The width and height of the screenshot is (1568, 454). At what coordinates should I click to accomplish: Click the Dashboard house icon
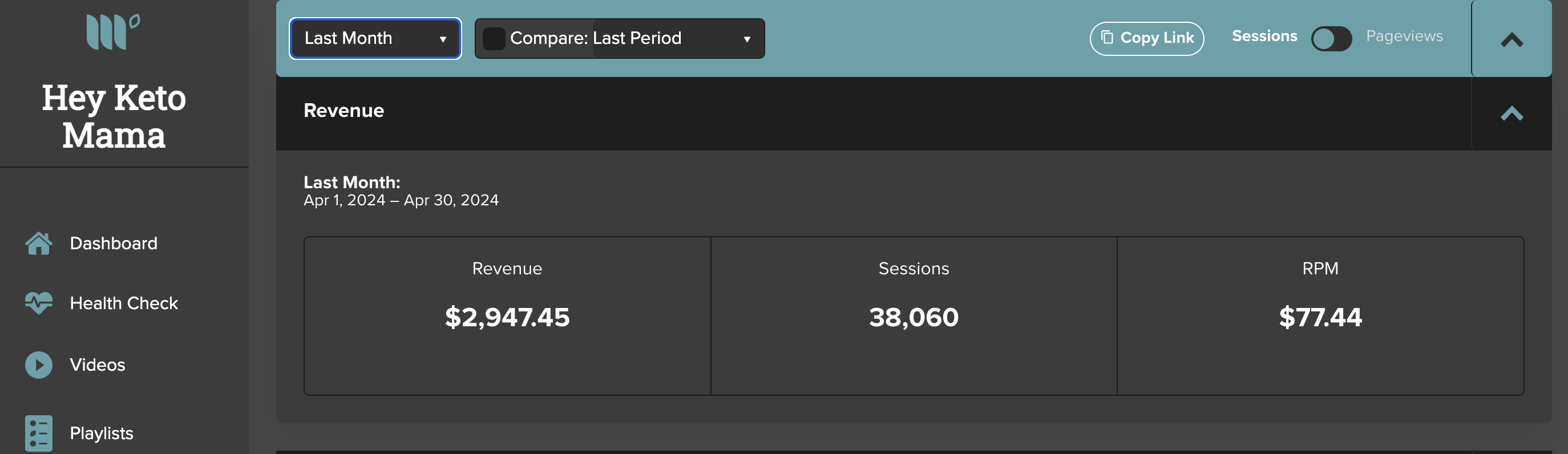click(38, 244)
